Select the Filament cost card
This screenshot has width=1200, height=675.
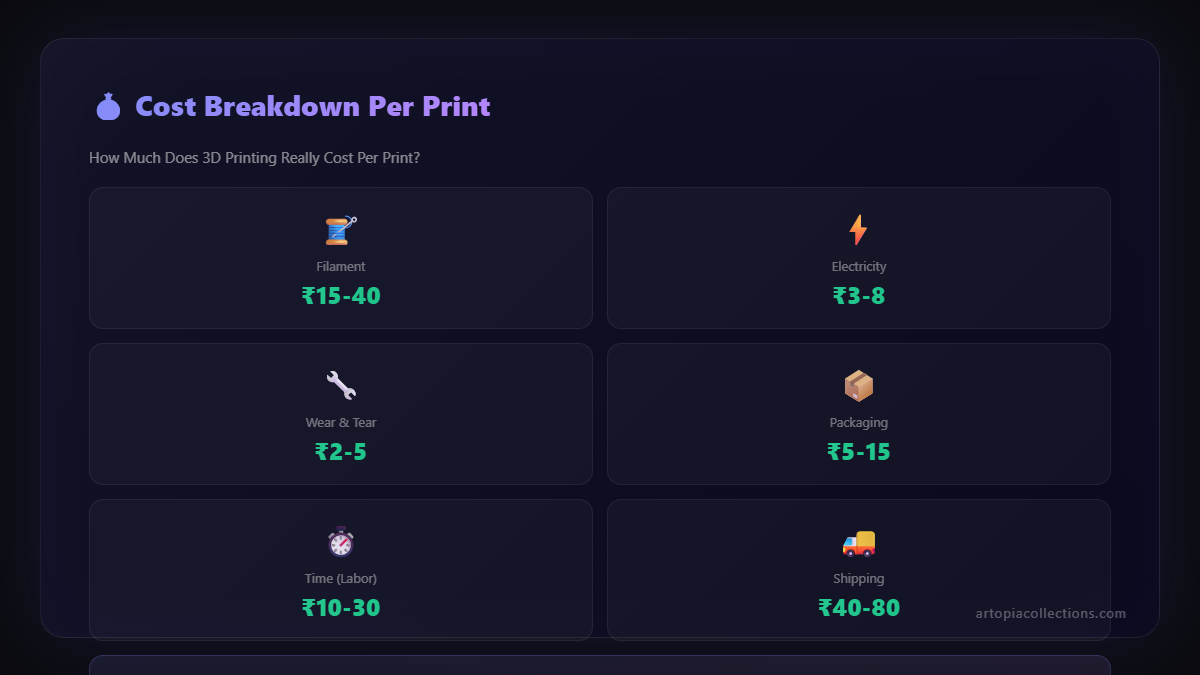341,258
